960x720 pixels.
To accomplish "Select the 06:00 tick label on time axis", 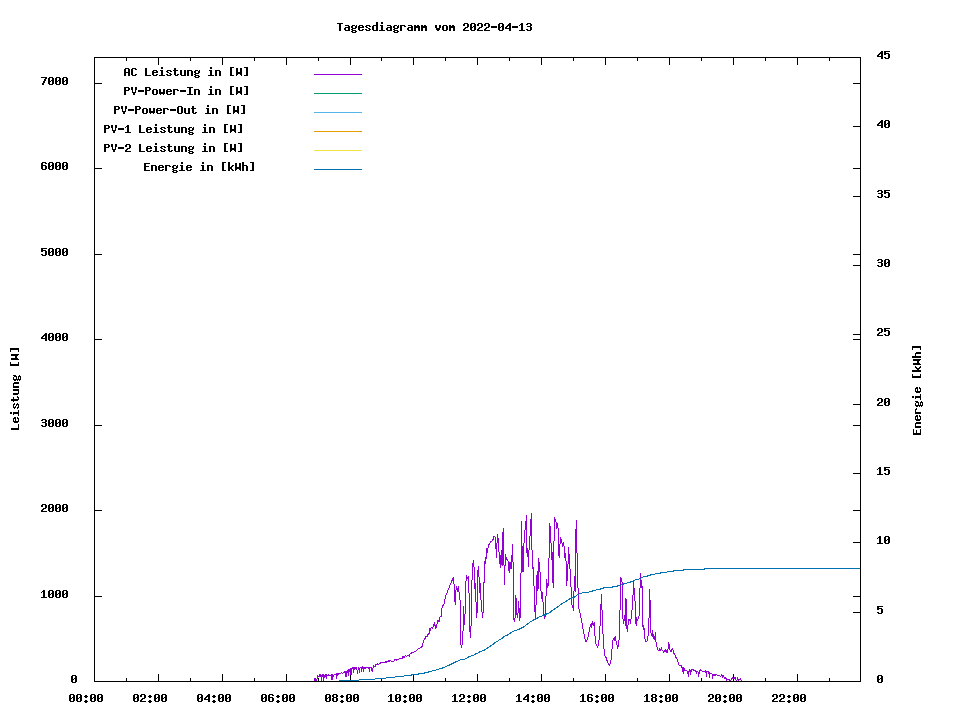I will [277, 698].
